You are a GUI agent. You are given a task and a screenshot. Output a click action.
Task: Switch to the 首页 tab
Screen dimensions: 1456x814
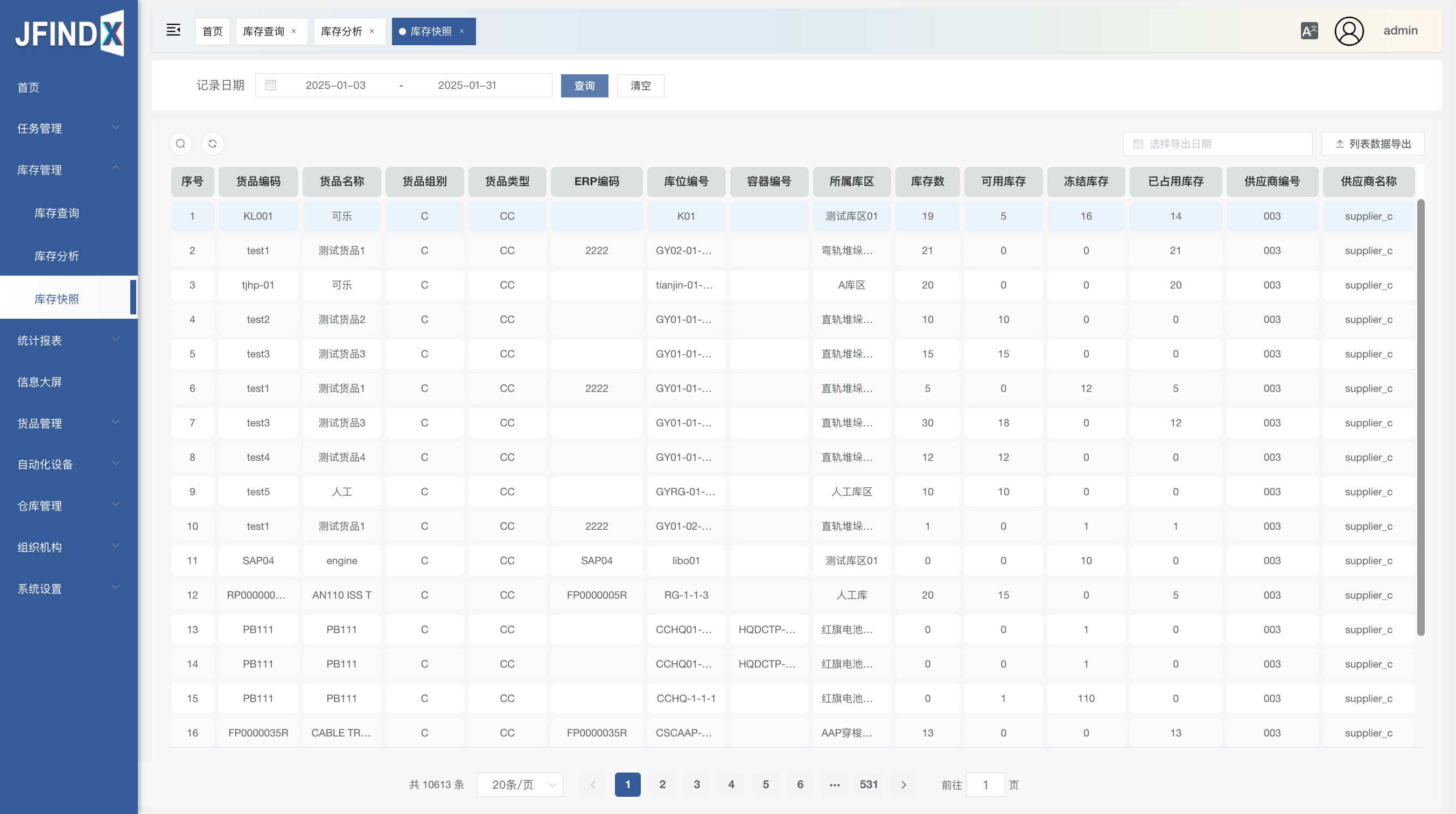(x=213, y=31)
